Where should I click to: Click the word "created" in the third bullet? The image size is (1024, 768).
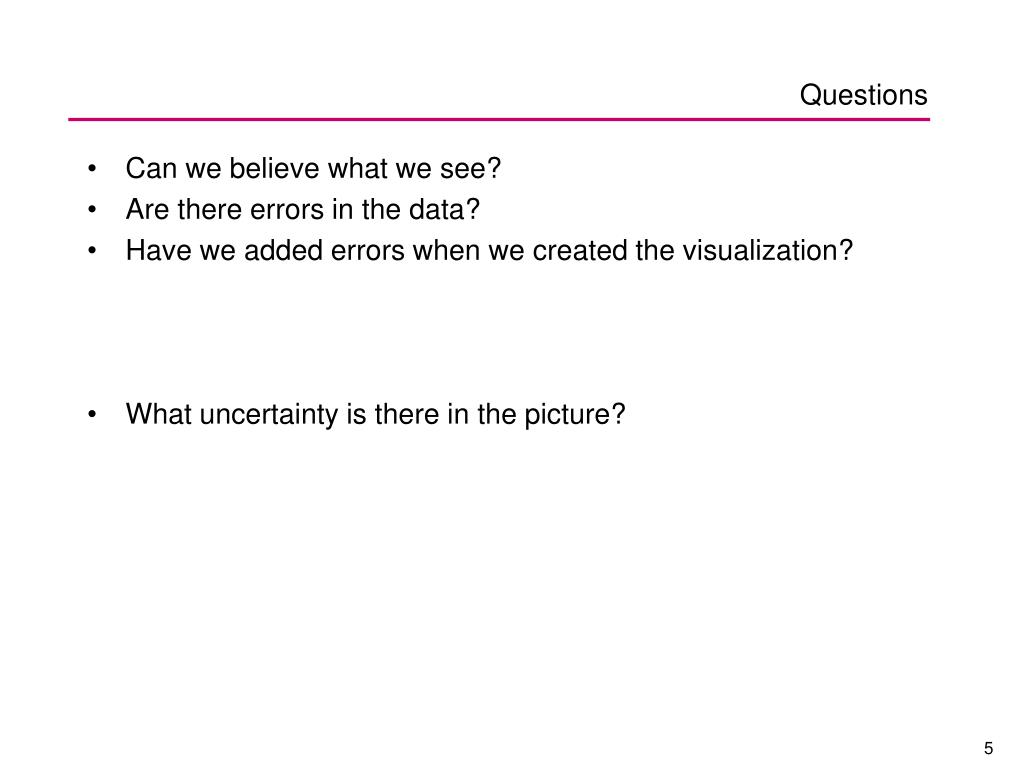(579, 251)
